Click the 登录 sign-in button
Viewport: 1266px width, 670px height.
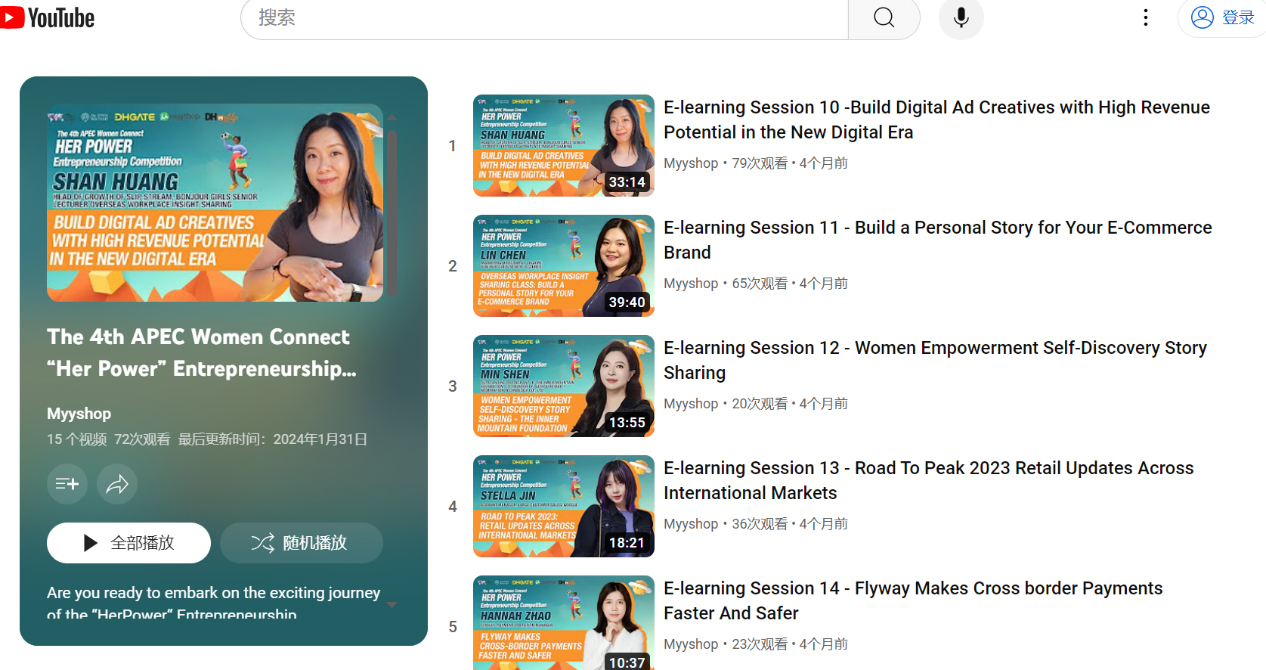tap(1224, 18)
